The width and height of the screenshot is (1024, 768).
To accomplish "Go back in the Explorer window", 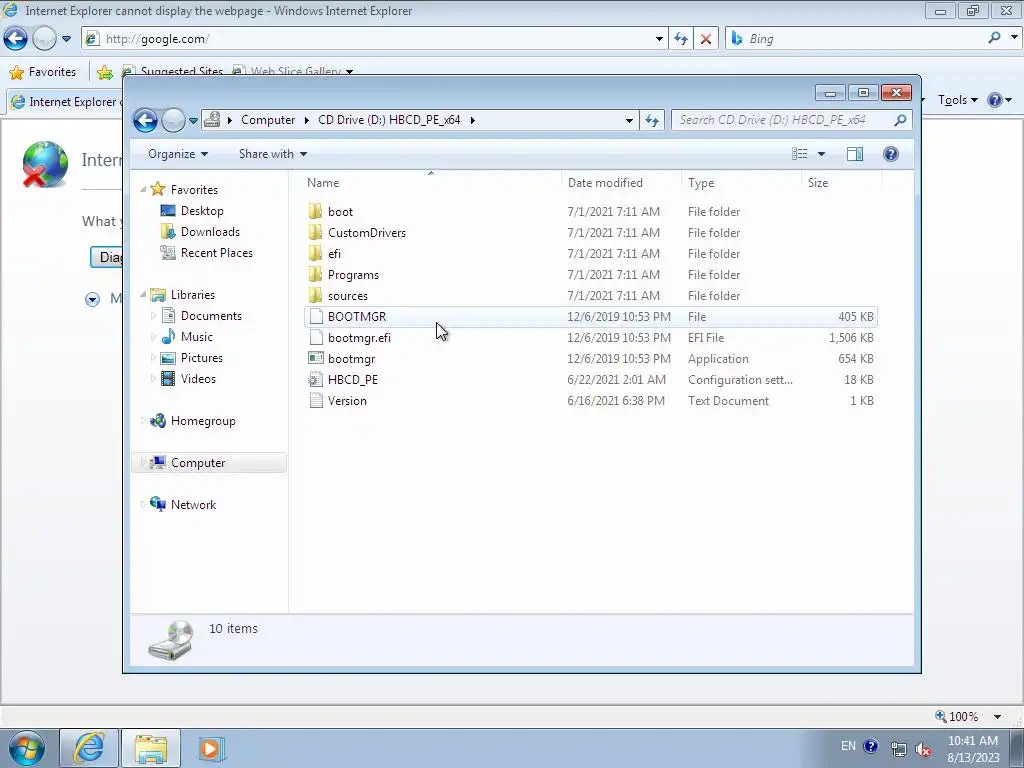I will tap(145, 120).
